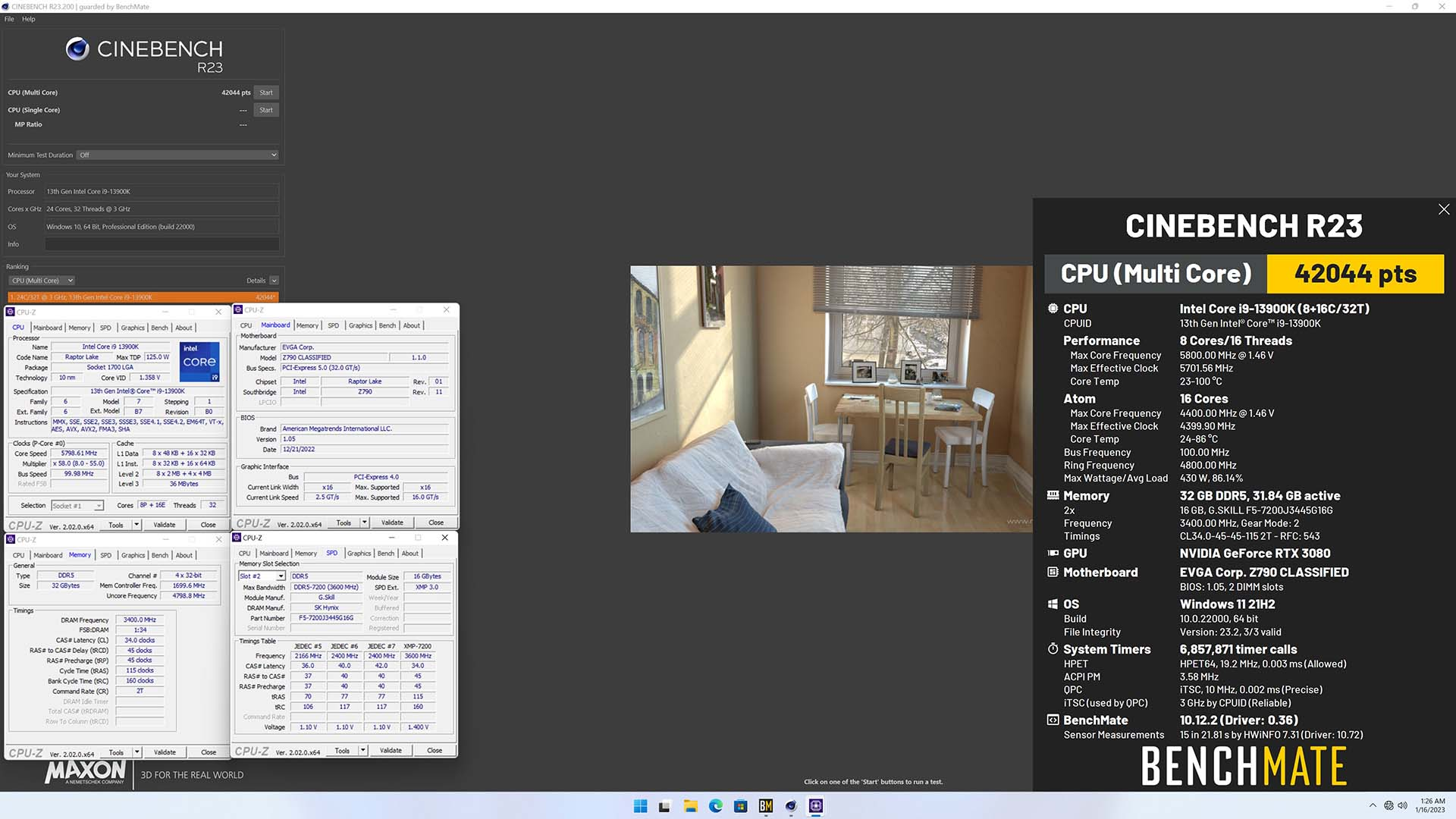Click Validate in the SPD CPU-Z window
Image resolution: width=1456 pixels, height=819 pixels.
391,751
